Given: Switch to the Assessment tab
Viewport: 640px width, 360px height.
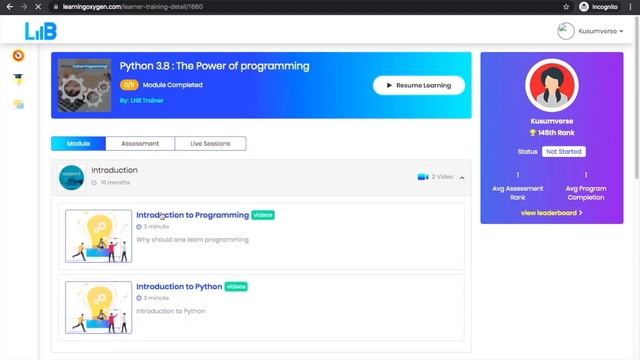Looking at the screenshot, I should tap(140, 144).
